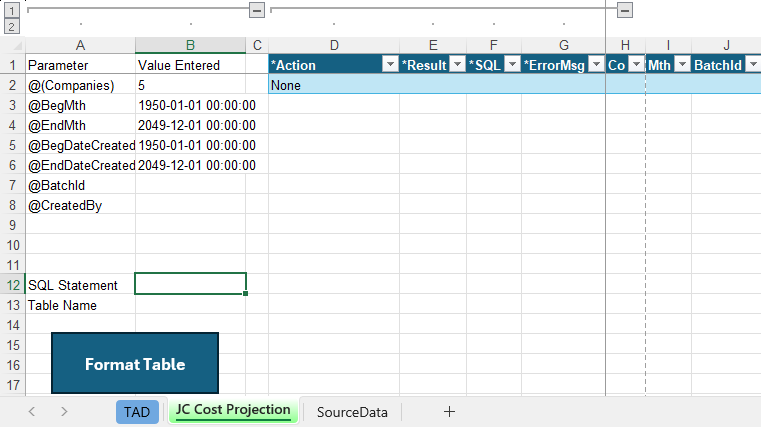The image size is (761, 427).
Task: Select column A header
Action: [81, 45]
